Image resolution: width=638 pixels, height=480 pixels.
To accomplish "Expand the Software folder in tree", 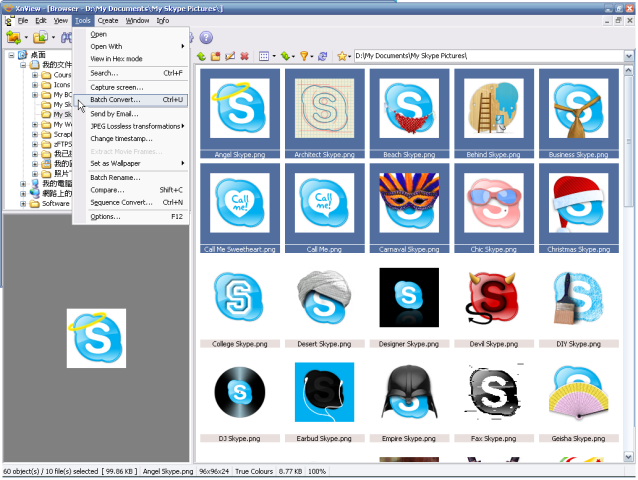I will (23, 204).
